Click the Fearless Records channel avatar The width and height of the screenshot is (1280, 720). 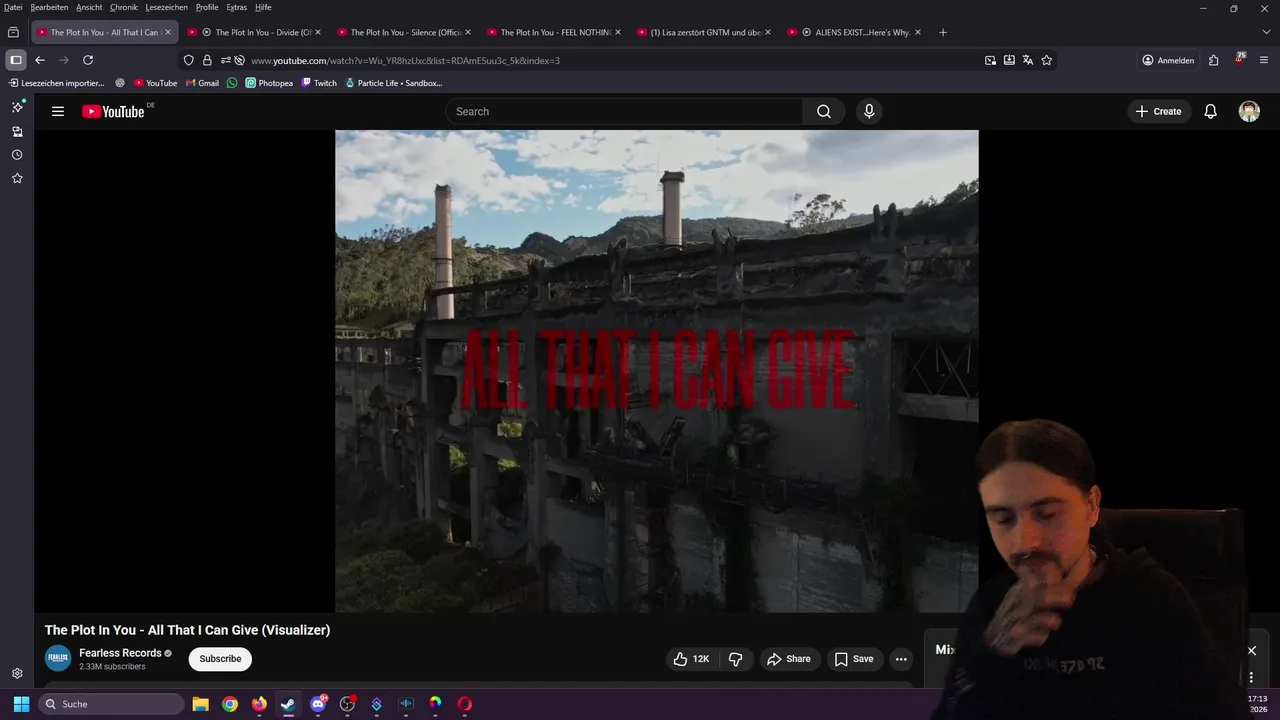[58, 659]
